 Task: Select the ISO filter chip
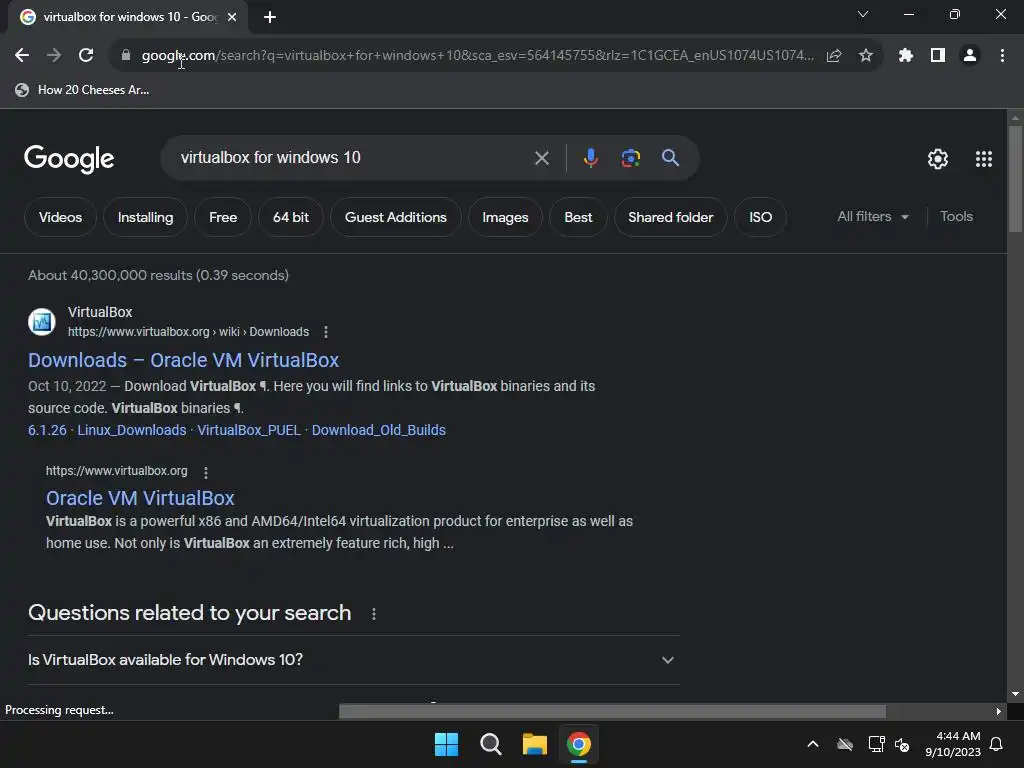coord(760,217)
